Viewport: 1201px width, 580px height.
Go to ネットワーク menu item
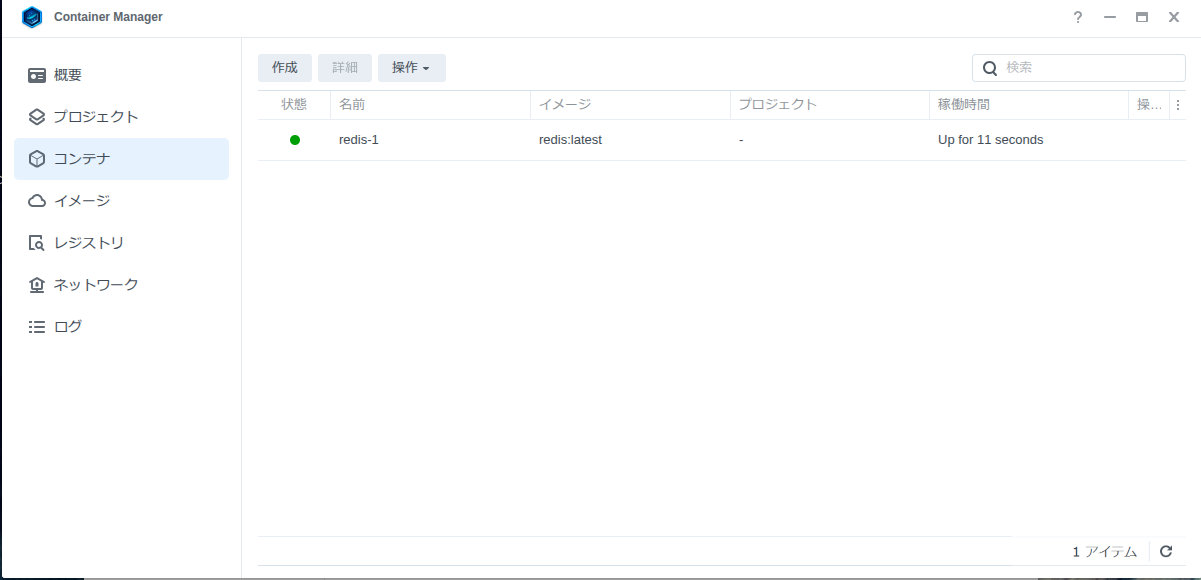121,285
